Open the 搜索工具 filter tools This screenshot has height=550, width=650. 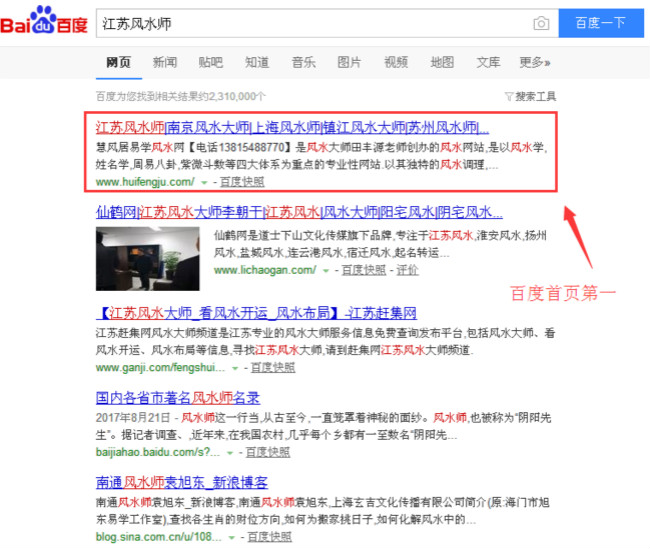tap(531, 96)
